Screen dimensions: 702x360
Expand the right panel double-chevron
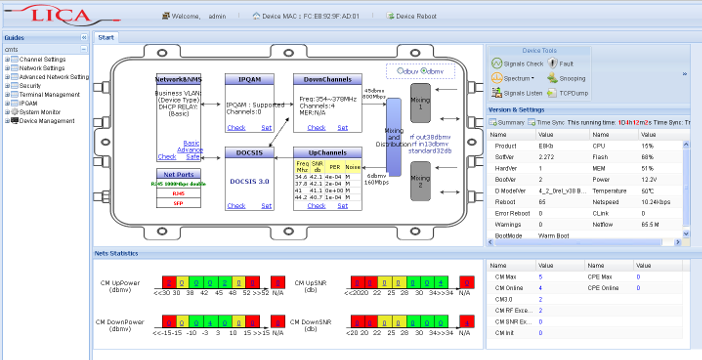tap(685, 74)
